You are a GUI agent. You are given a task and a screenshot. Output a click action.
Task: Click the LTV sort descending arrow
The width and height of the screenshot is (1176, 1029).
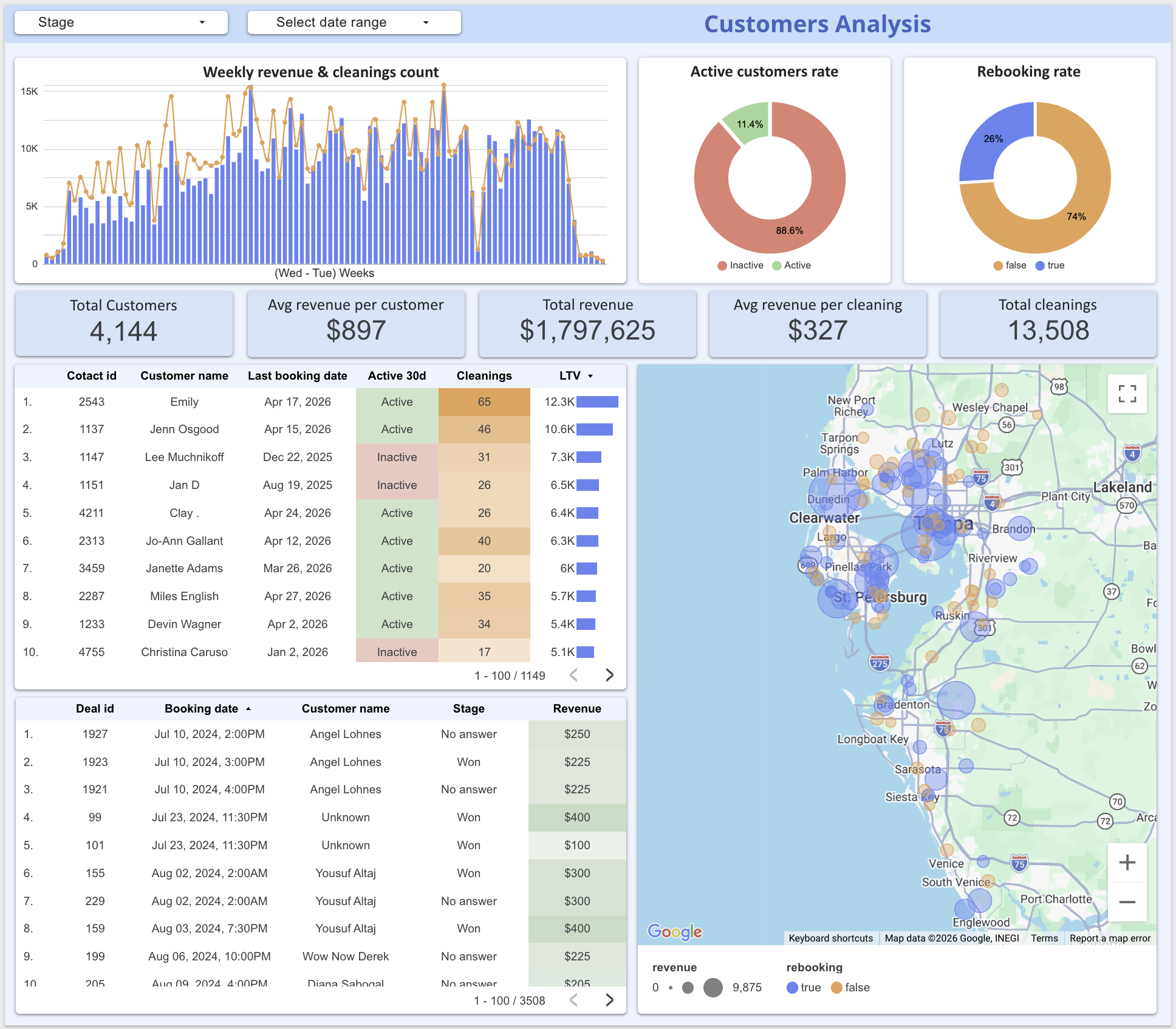[590, 377]
